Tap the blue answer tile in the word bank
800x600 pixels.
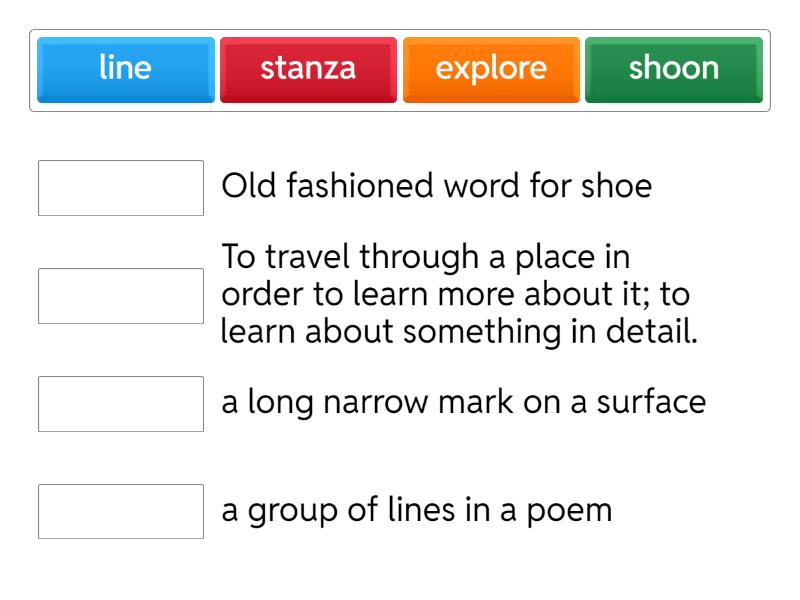coord(126,69)
